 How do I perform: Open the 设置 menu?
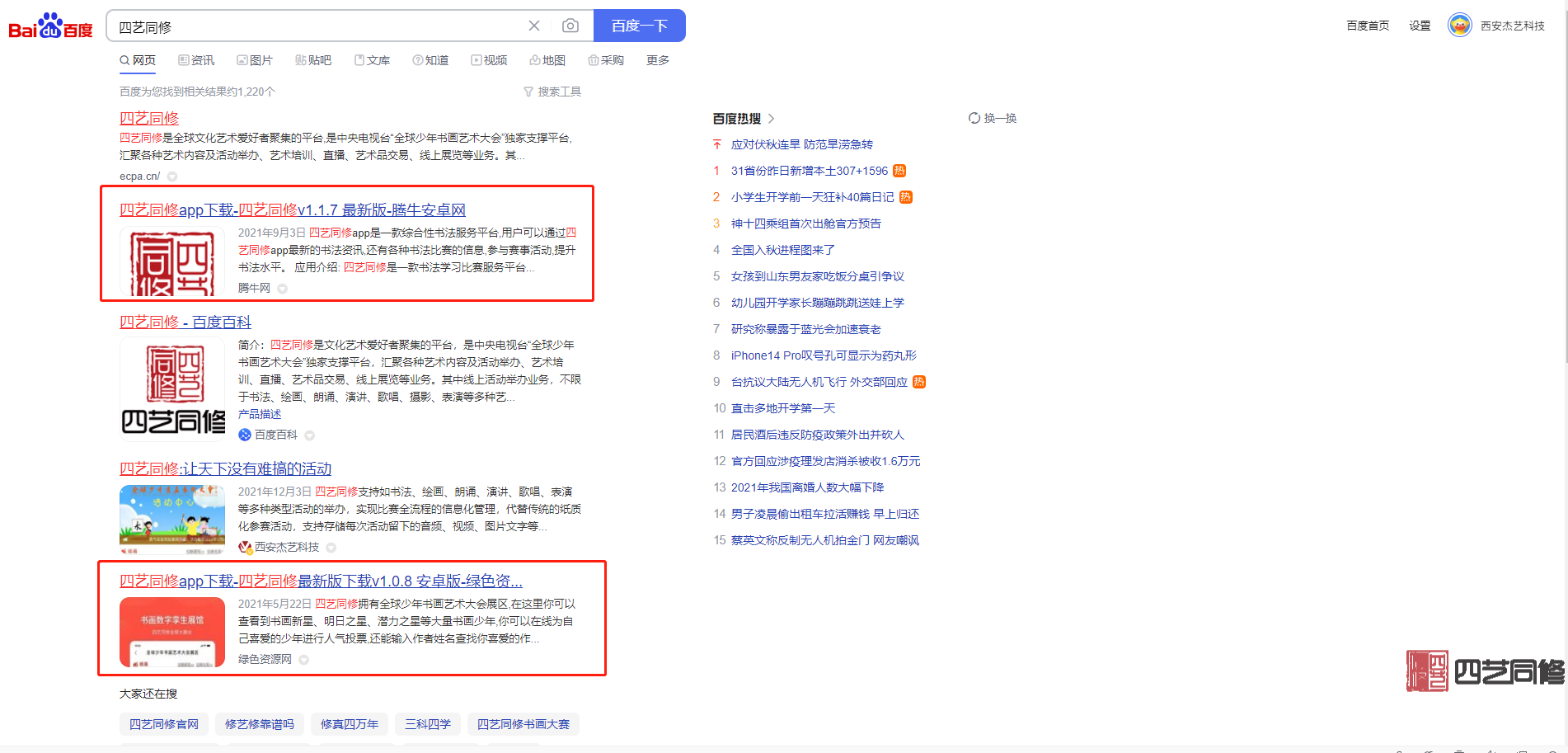point(1420,26)
